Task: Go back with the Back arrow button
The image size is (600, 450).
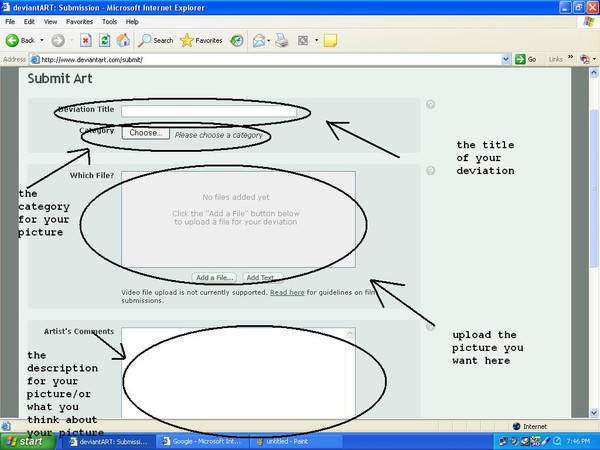Action: (x=20, y=40)
